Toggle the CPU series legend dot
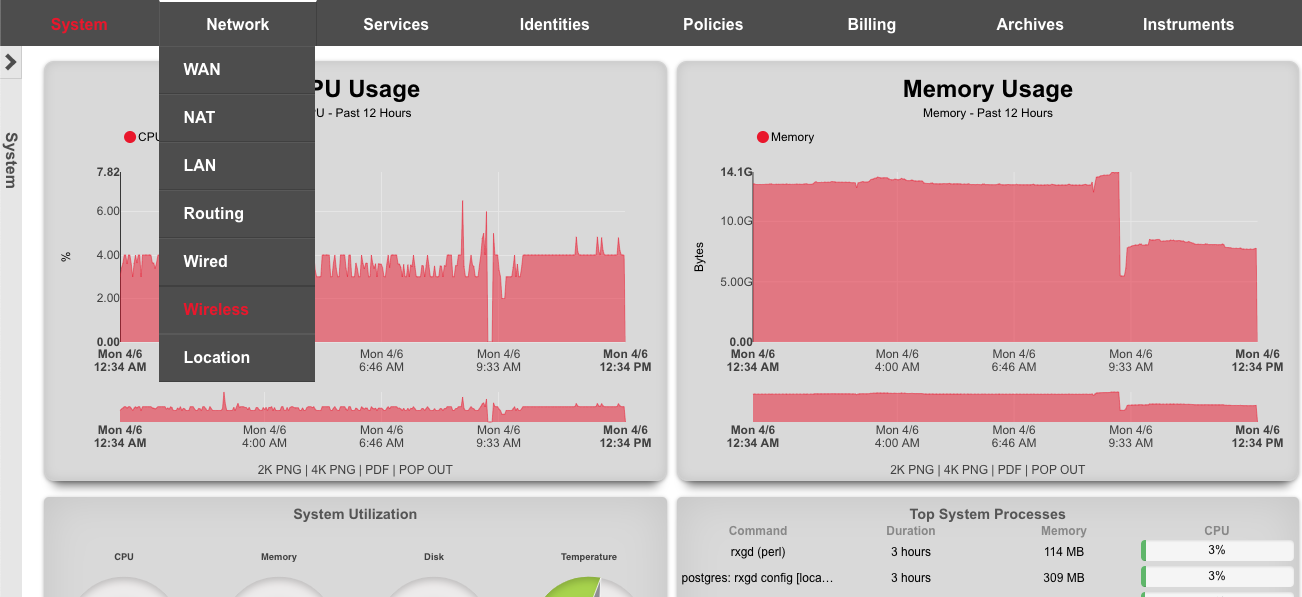The width and height of the screenshot is (1302, 597). [x=130, y=137]
